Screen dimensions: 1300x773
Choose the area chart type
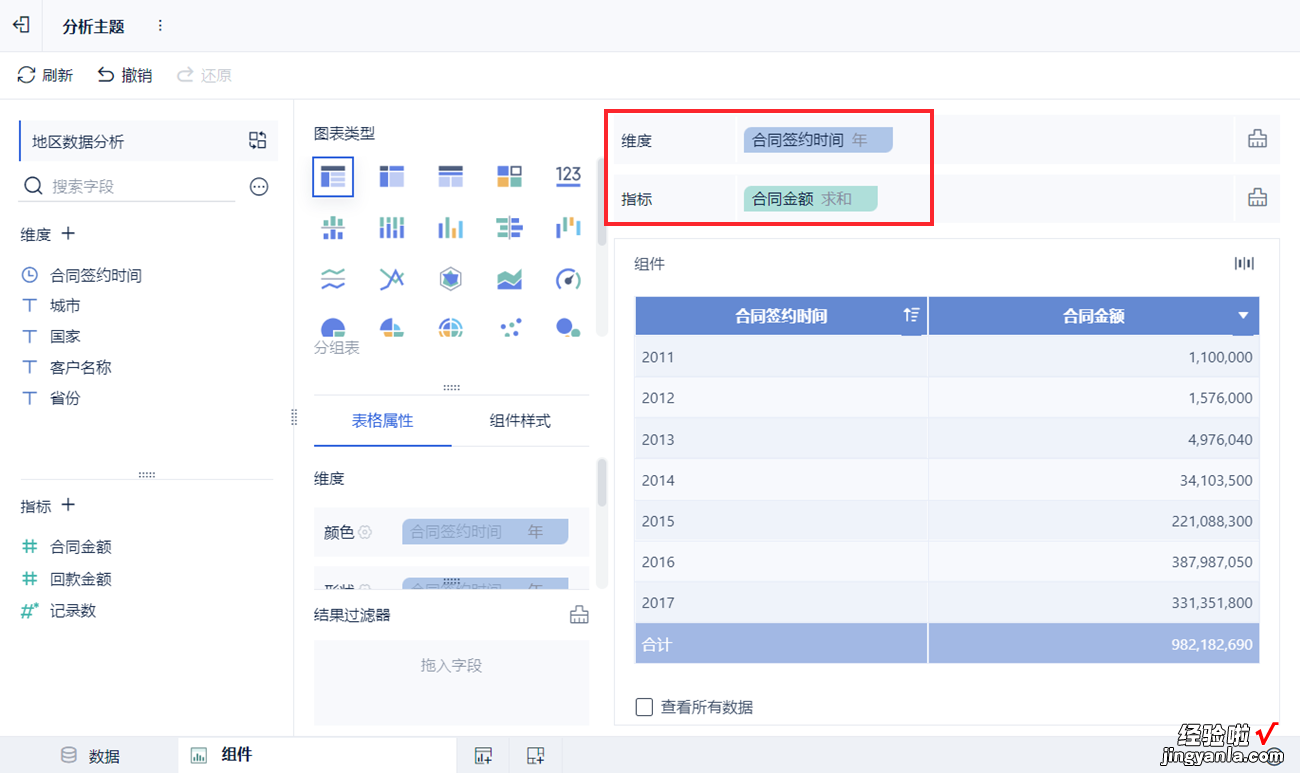509,279
